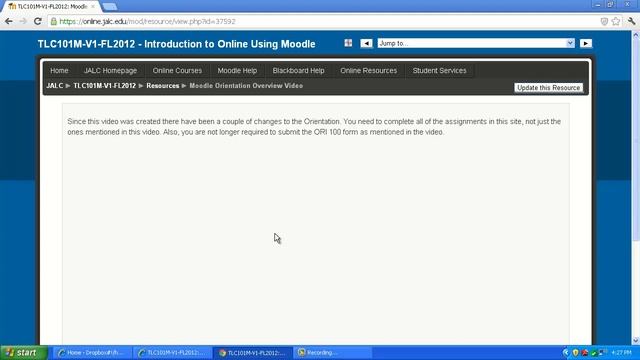Click the Update this Resource button
This screenshot has width=640, height=360.
pos(549,88)
